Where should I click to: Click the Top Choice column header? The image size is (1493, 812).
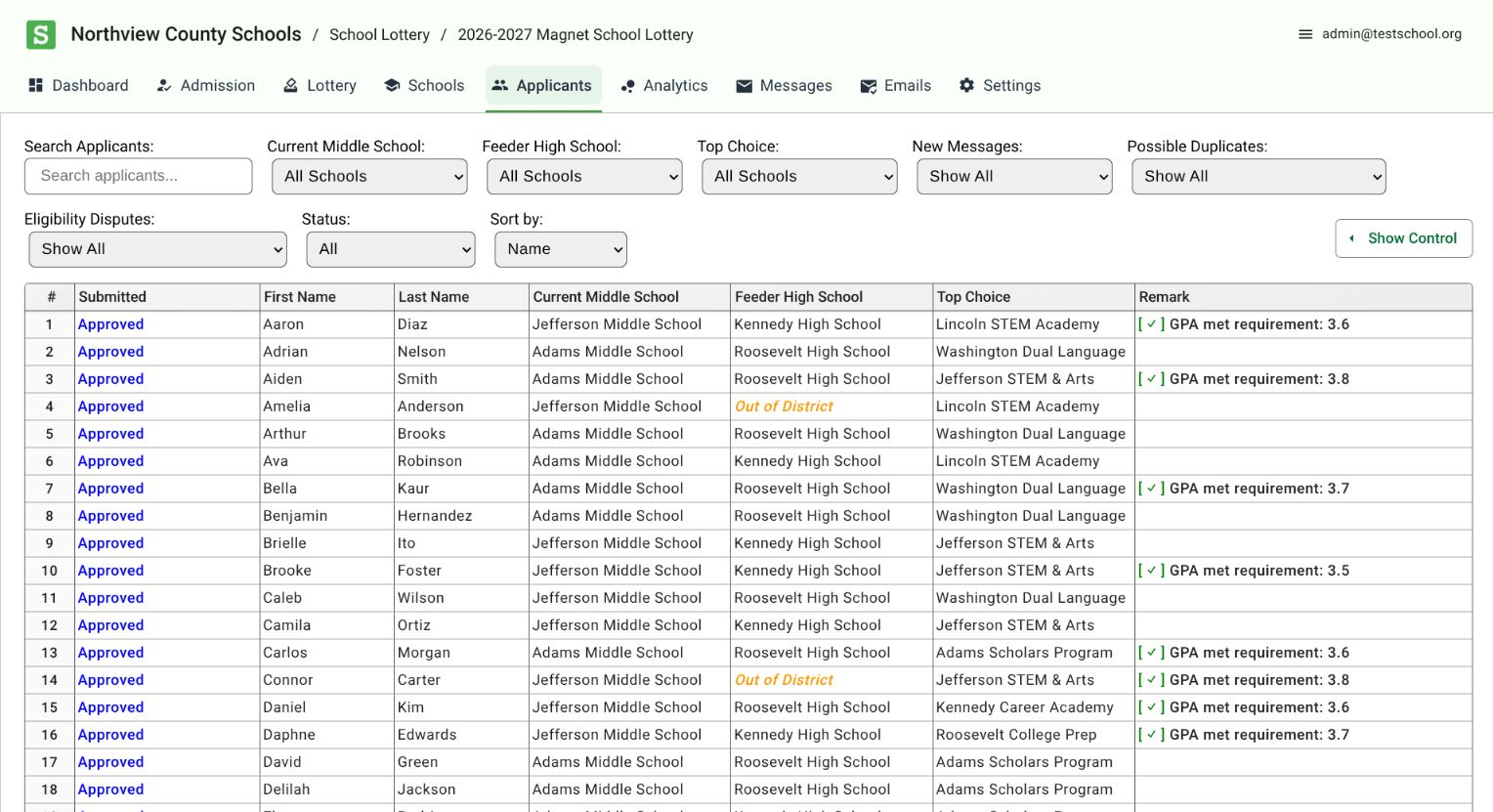pyautogui.click(x=1033, y=297)
